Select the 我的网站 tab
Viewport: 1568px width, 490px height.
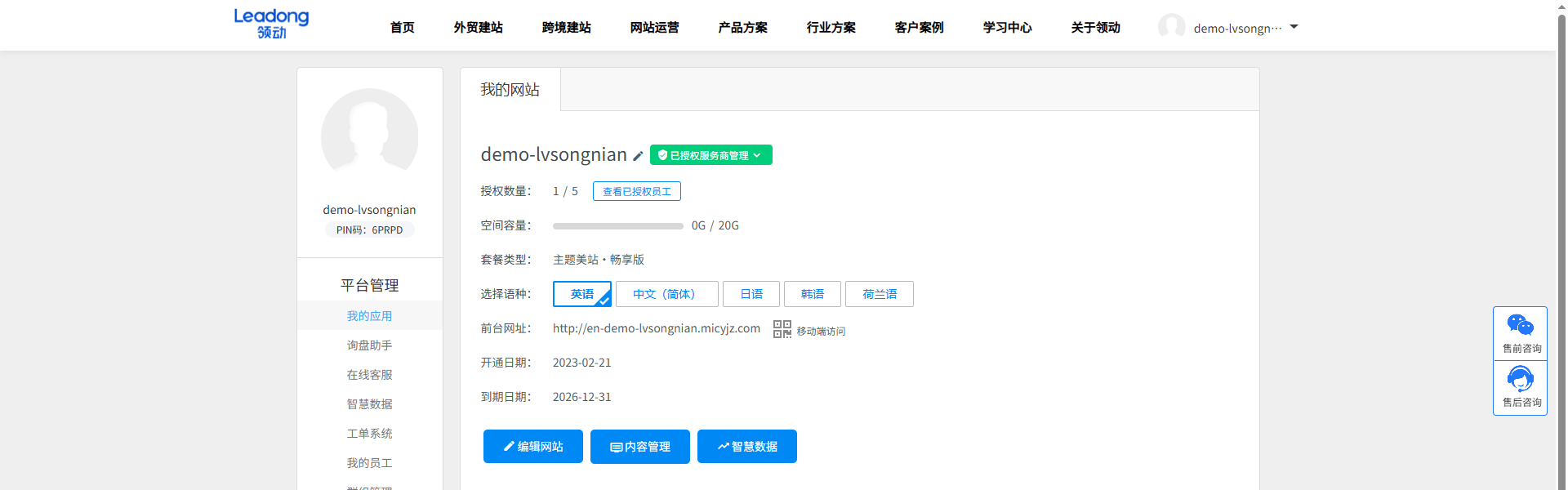coord(510,90)
